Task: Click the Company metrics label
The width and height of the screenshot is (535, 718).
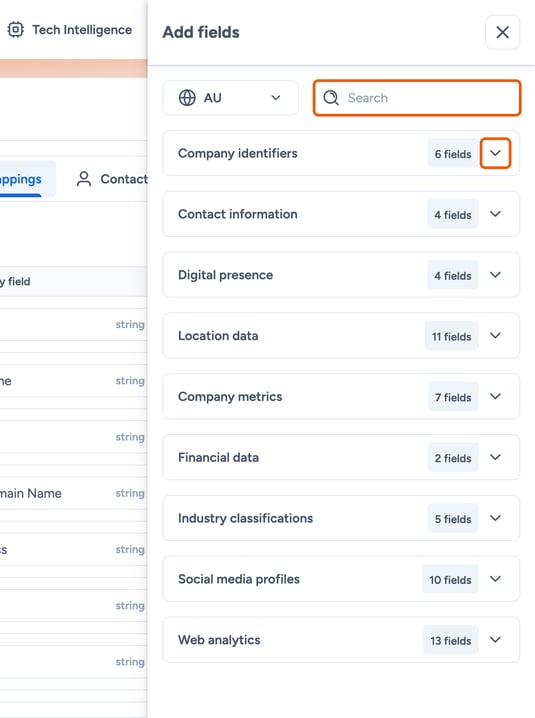Action: tap(230, 397)
